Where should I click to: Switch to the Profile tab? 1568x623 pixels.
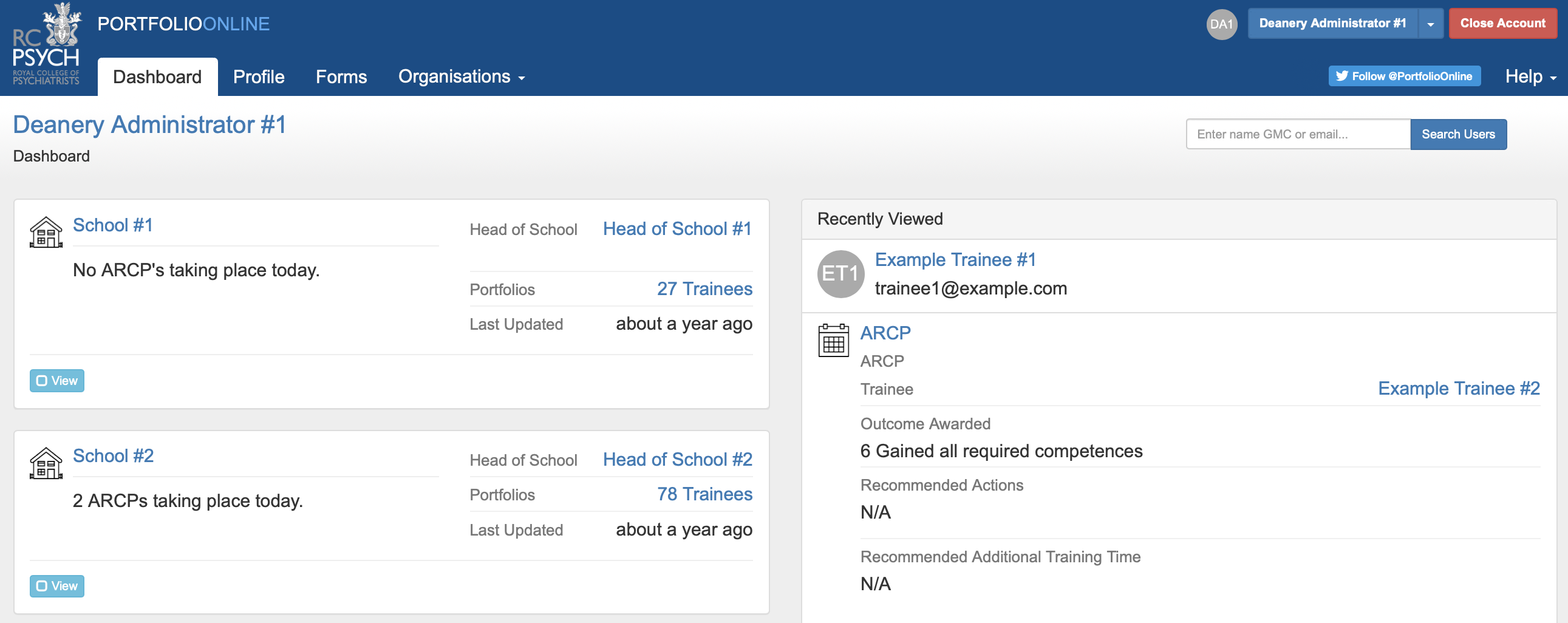[x=259, y=77]
